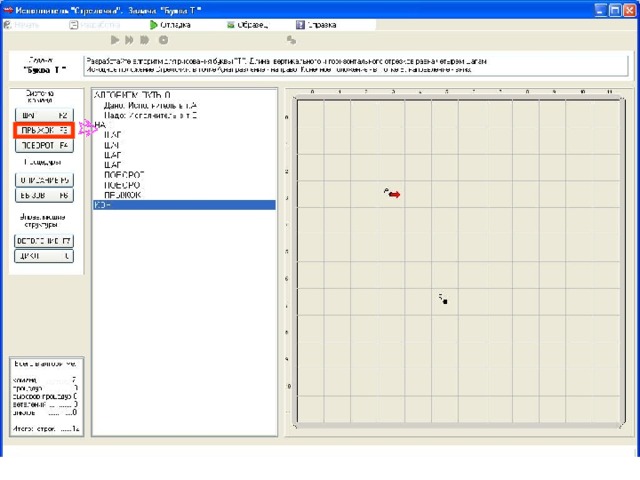Insert the ШАГ F2 command

[44, 115]
